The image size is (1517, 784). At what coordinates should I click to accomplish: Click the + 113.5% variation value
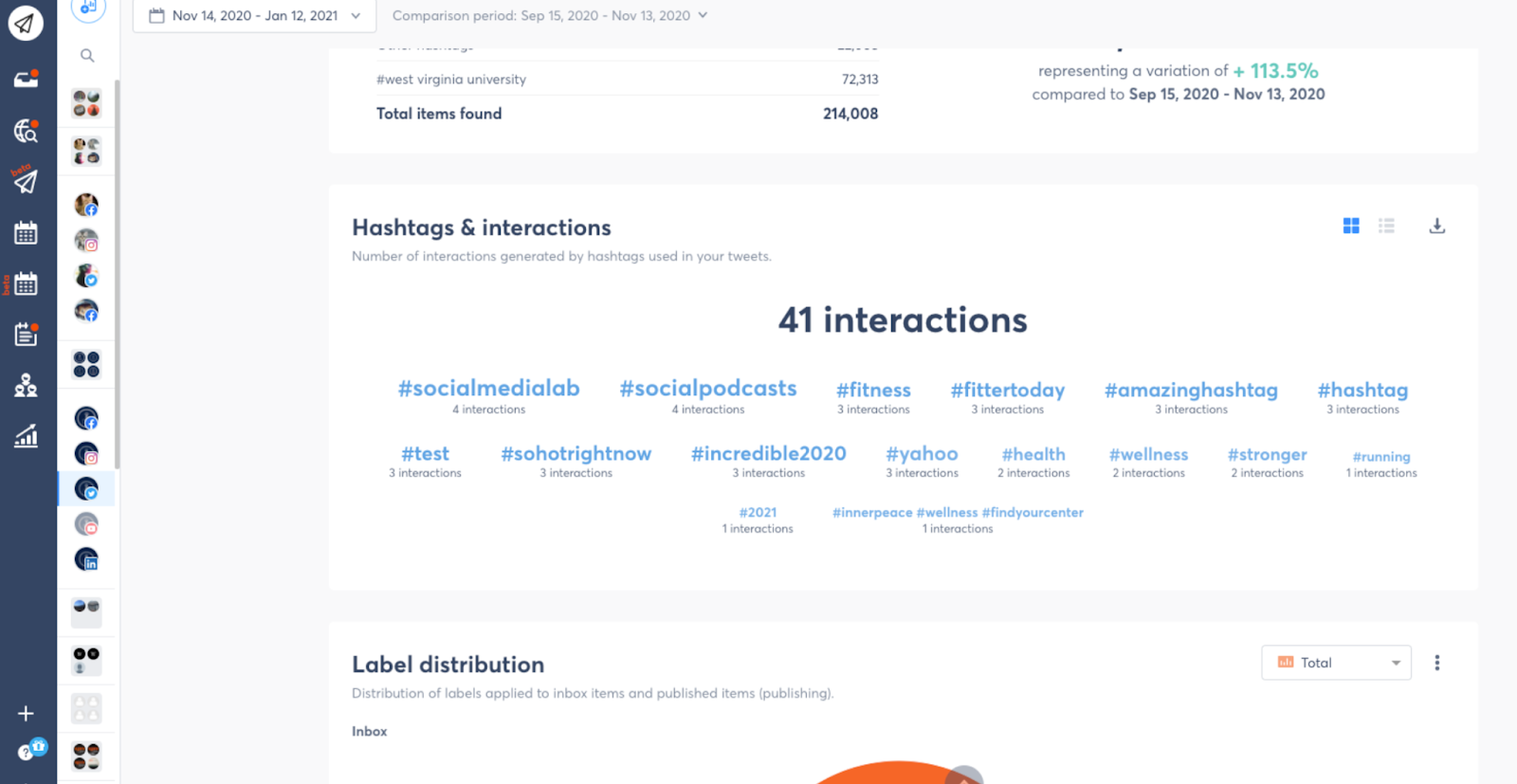(x=1275, y=71)
